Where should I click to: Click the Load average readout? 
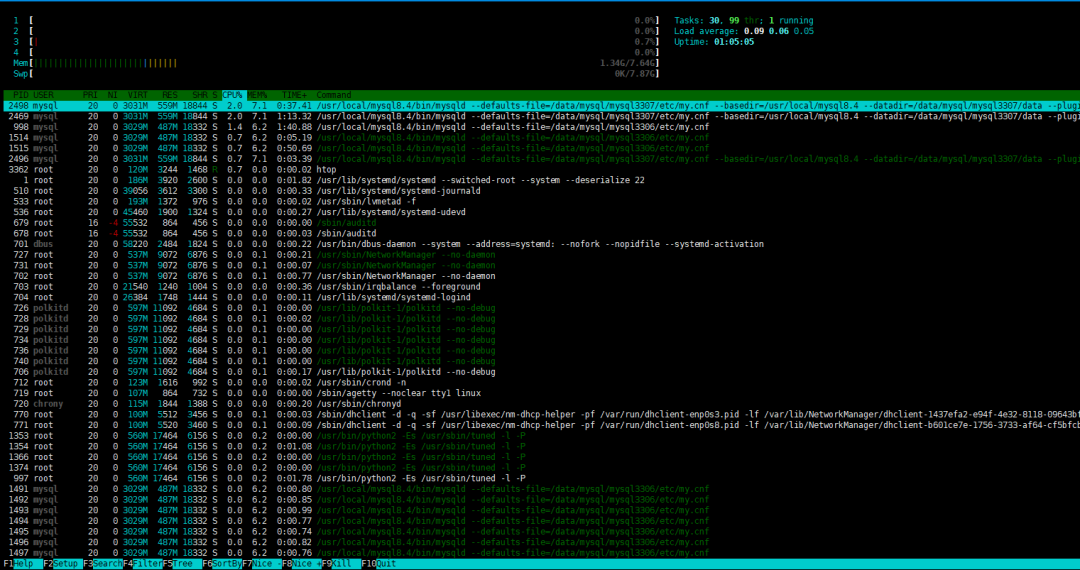click(744, 31)
